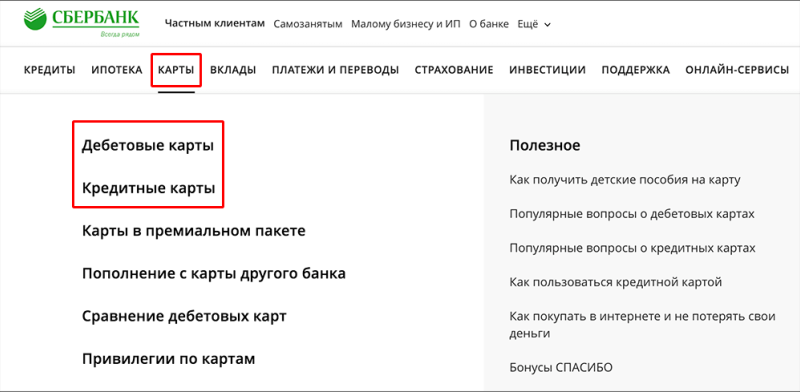Open the Страхование menu
Viewport: 800px width, 392px height.
coord(454,70)
